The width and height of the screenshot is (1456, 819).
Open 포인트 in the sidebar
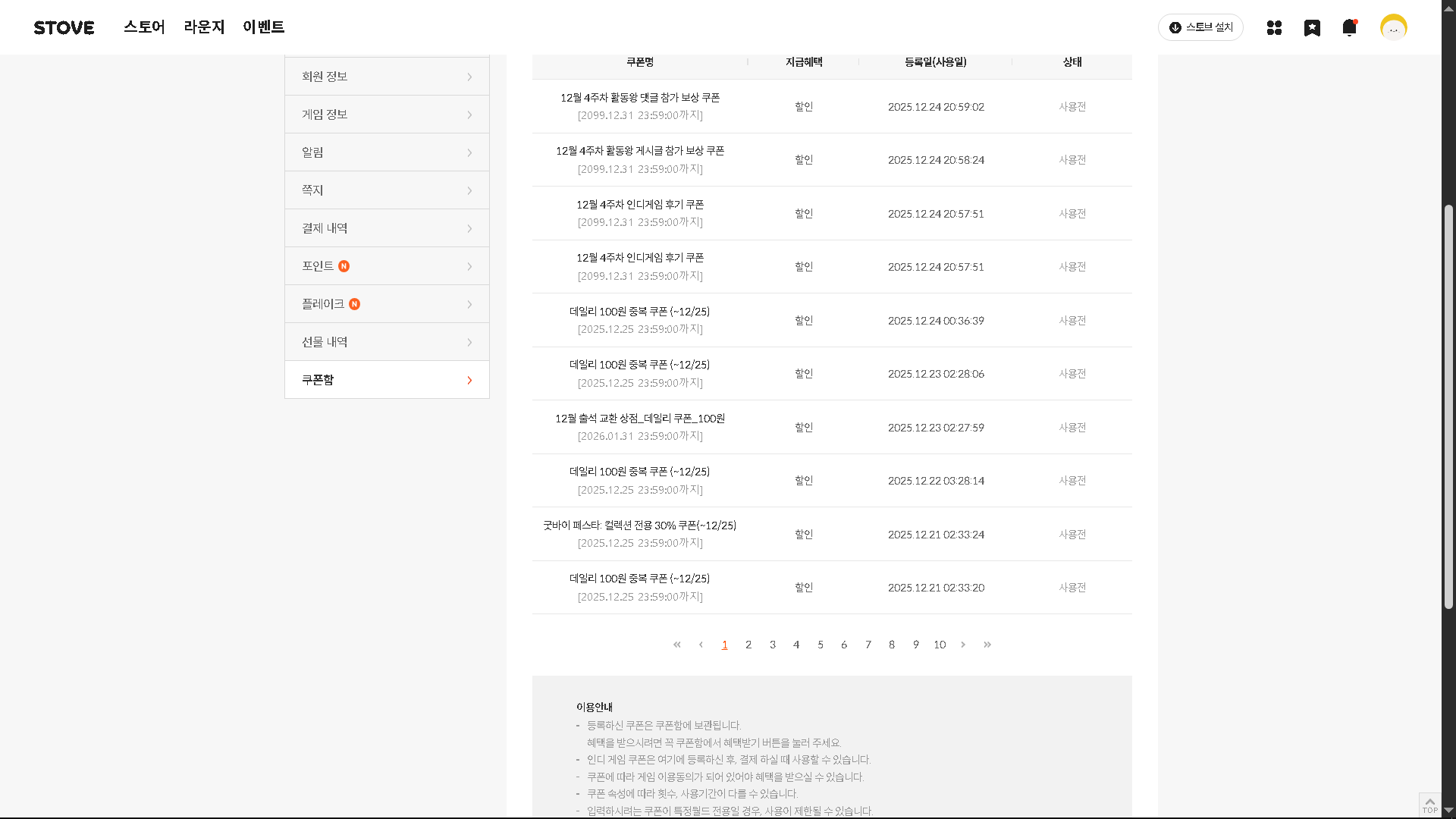pyautogui.click(x=318, y=266)
